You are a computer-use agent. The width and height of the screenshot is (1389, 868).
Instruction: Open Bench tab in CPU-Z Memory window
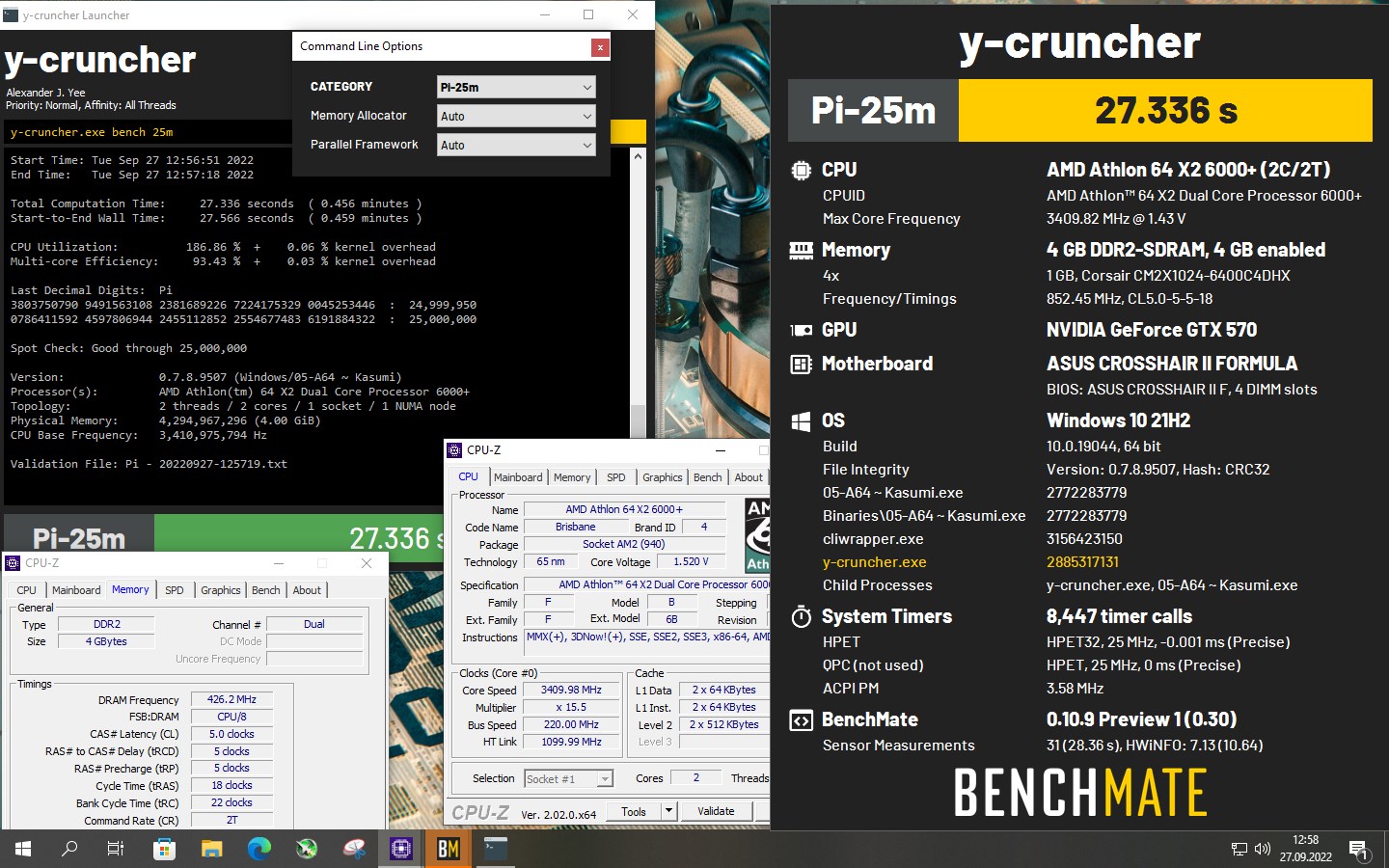[x=265, y=590]
